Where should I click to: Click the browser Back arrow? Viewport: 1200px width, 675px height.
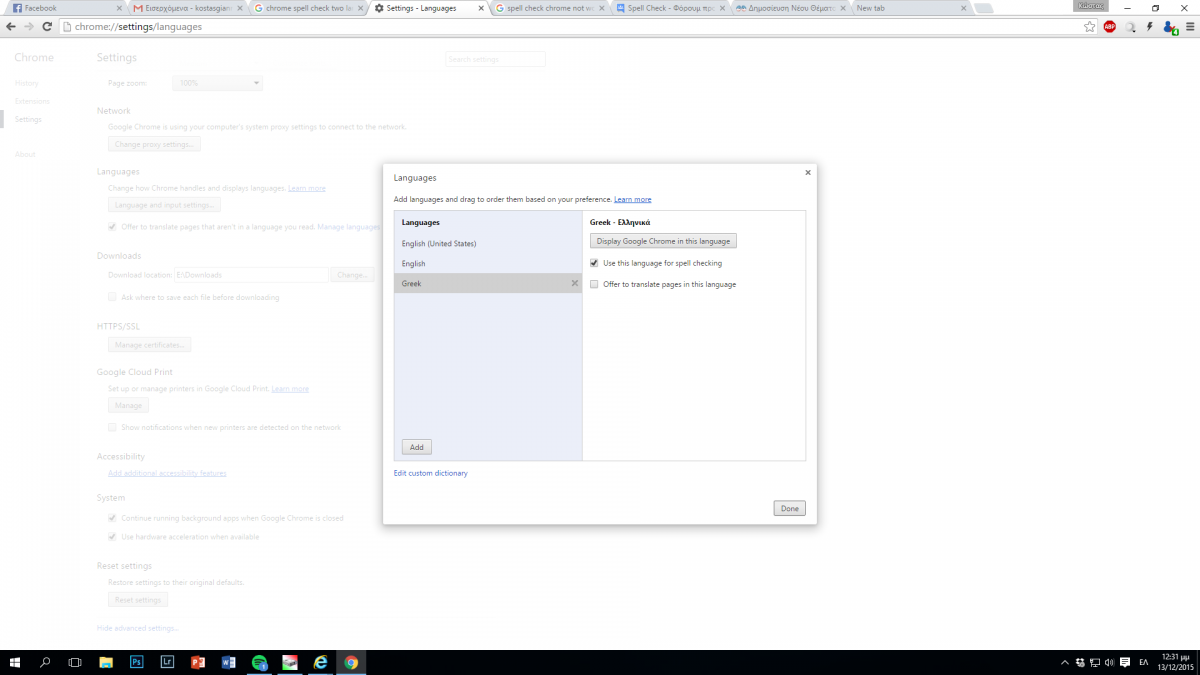[11, 27]
